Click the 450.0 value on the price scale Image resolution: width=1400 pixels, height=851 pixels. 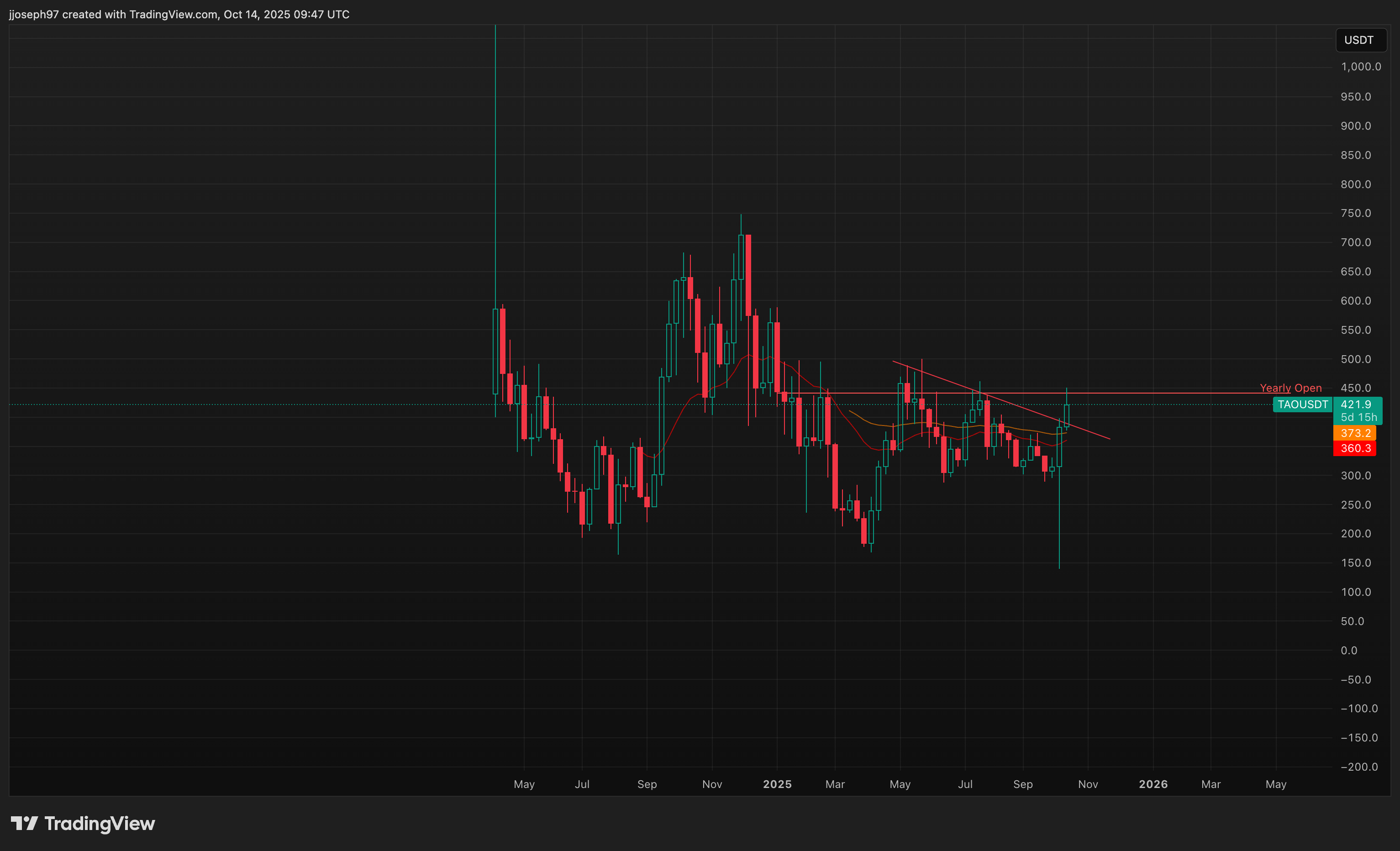pyautogui.click(x=1357, y=388)
